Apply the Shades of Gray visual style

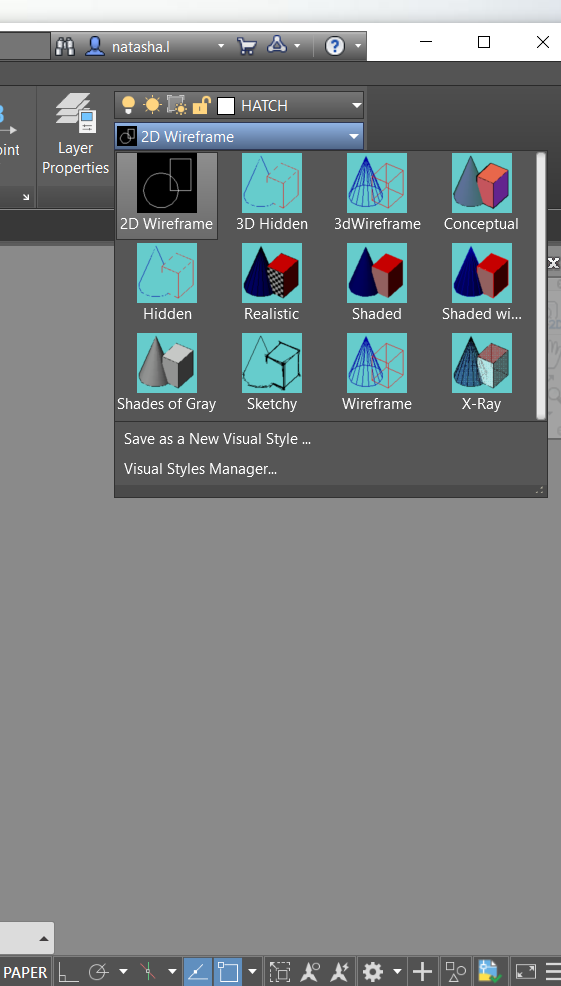click(167, 374)
